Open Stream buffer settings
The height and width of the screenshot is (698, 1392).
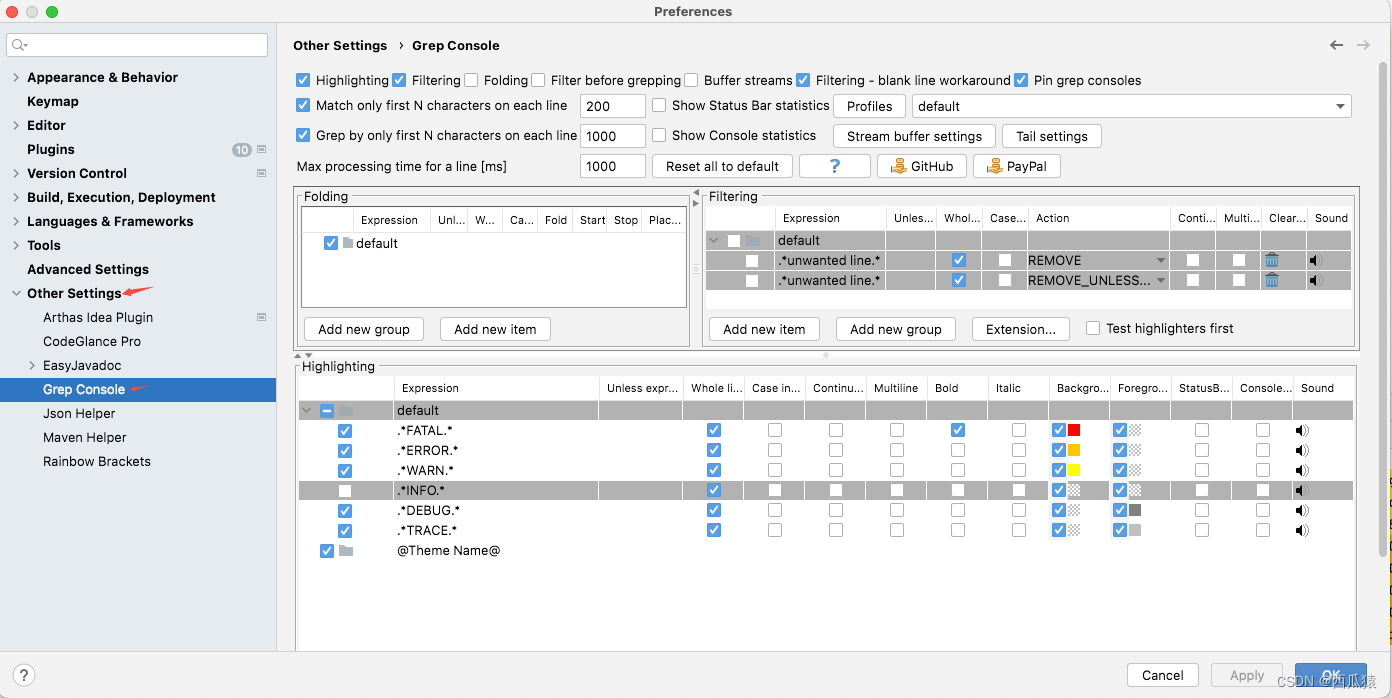[x=914, y=136]
